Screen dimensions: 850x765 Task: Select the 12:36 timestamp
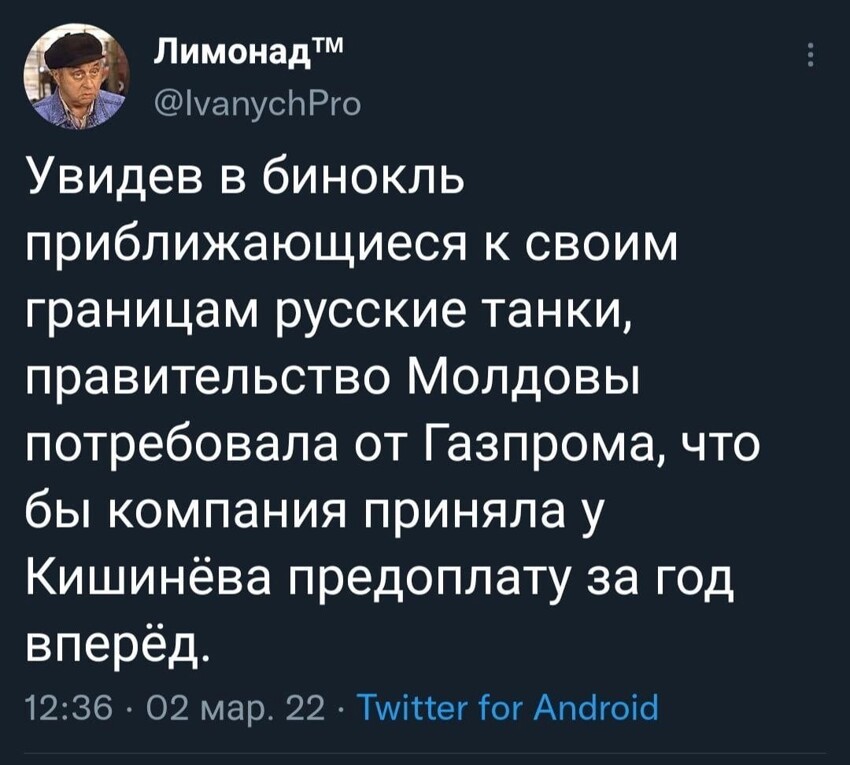(x=69, y=708)
